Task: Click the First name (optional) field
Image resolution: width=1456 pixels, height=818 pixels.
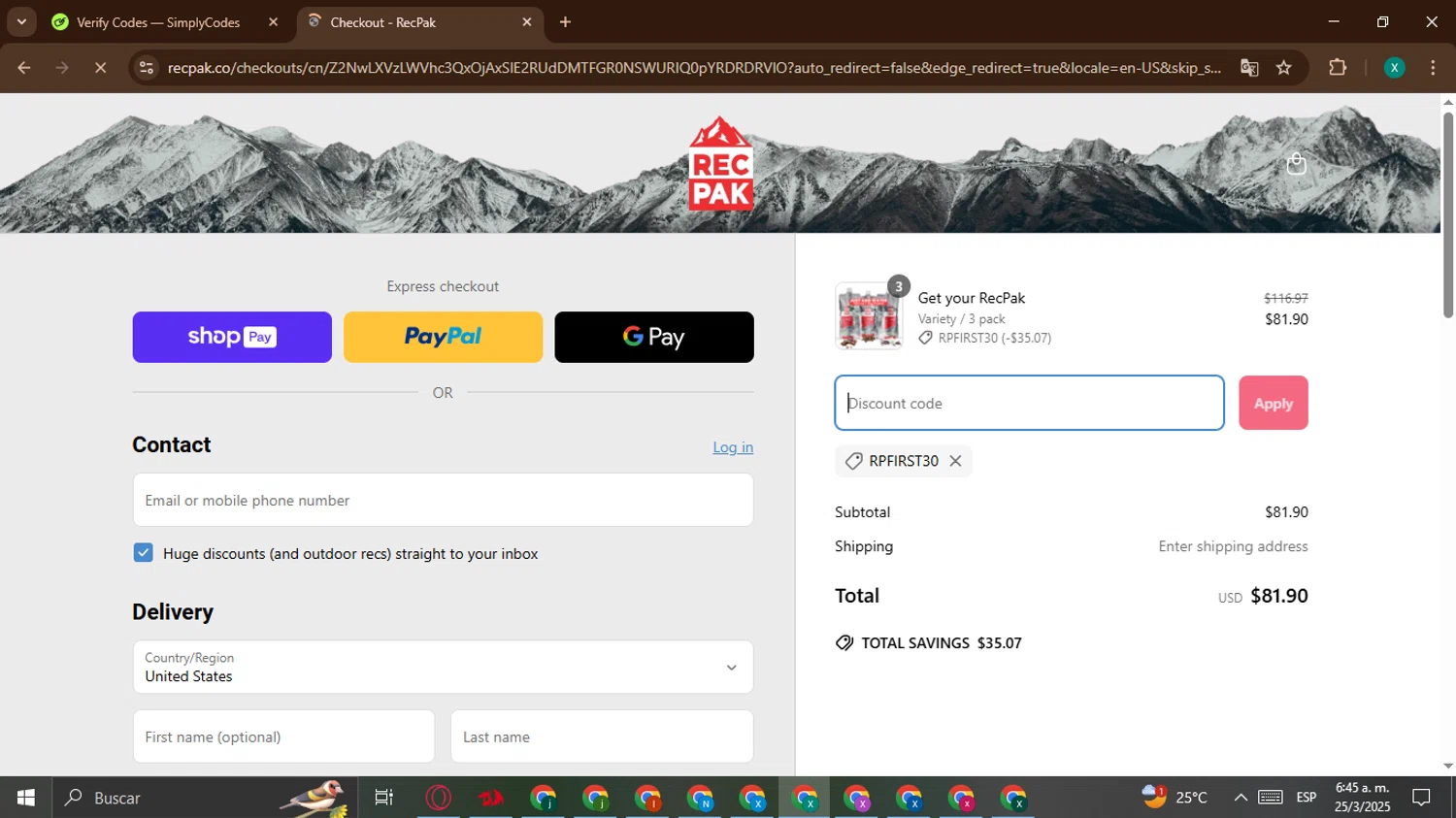Action: click(283, 736)
